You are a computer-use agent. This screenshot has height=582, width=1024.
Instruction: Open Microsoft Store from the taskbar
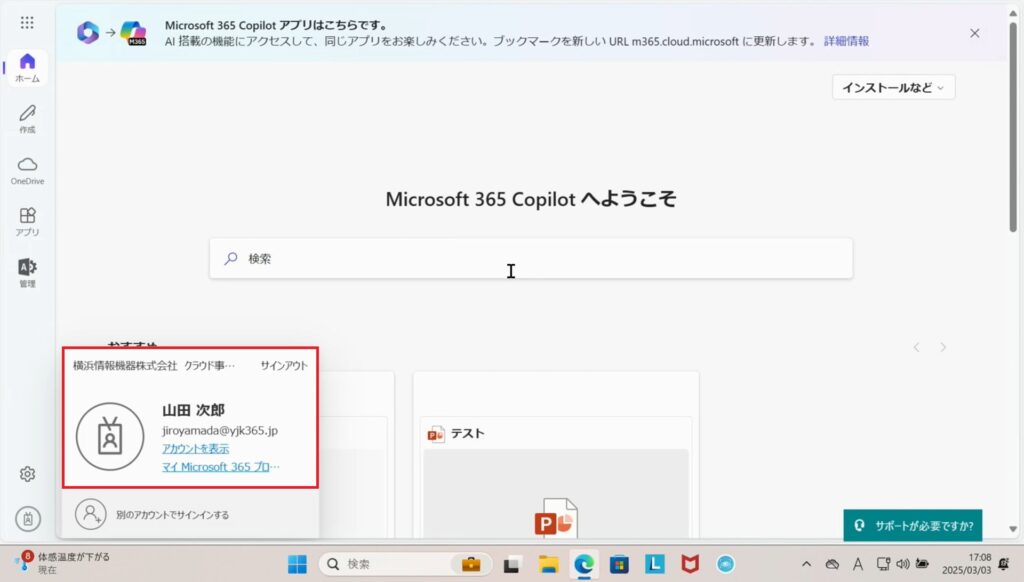[x=619, y=564]
